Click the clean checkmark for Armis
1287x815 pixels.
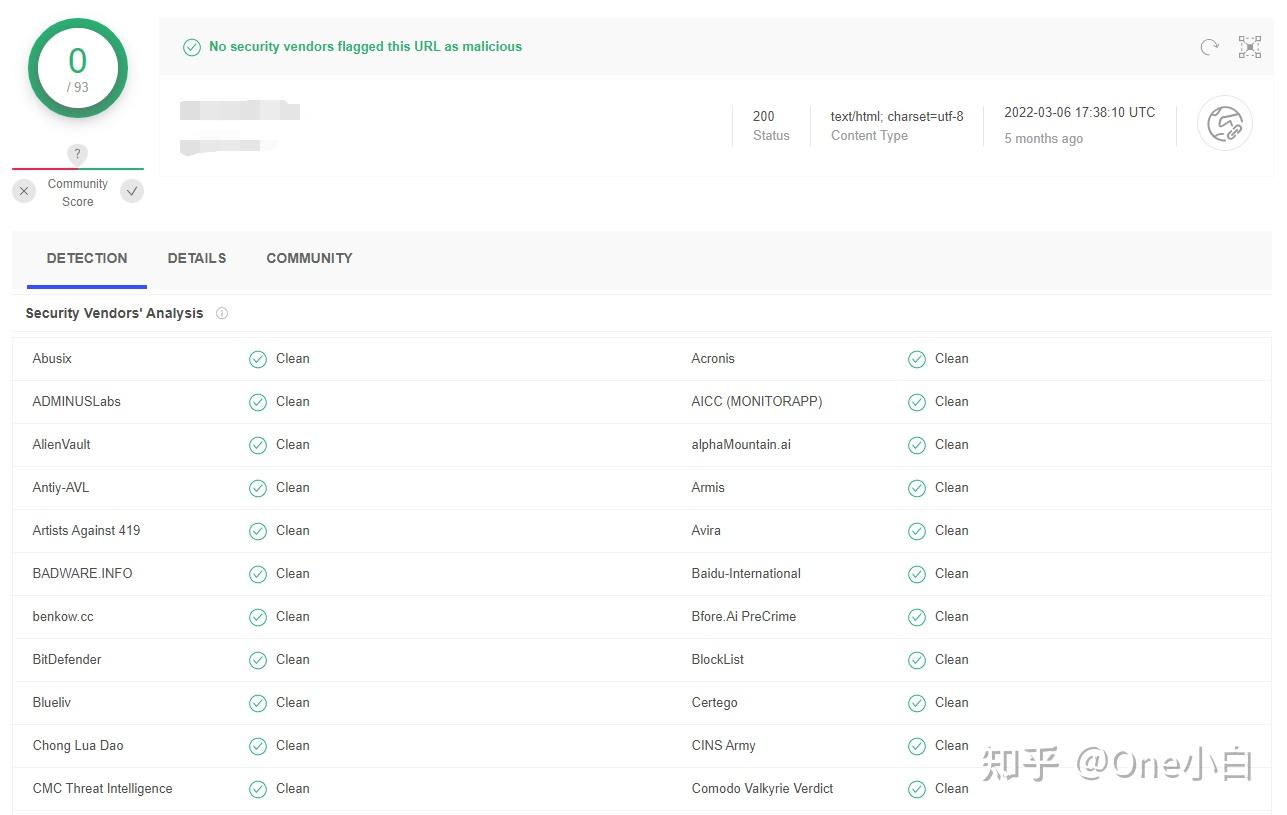click(x=917, y=488)
